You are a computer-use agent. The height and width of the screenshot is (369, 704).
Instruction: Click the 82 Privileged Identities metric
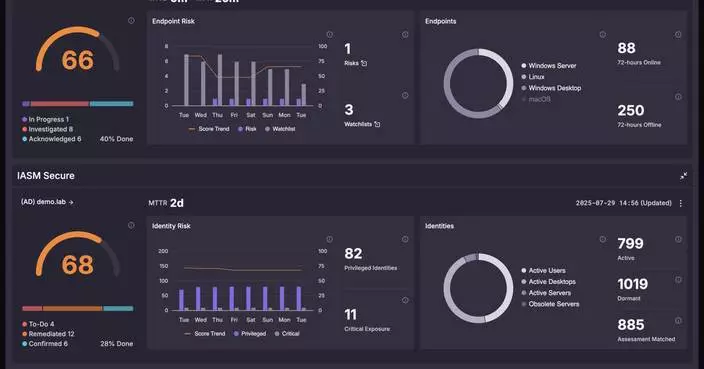(x=370, y=259)
